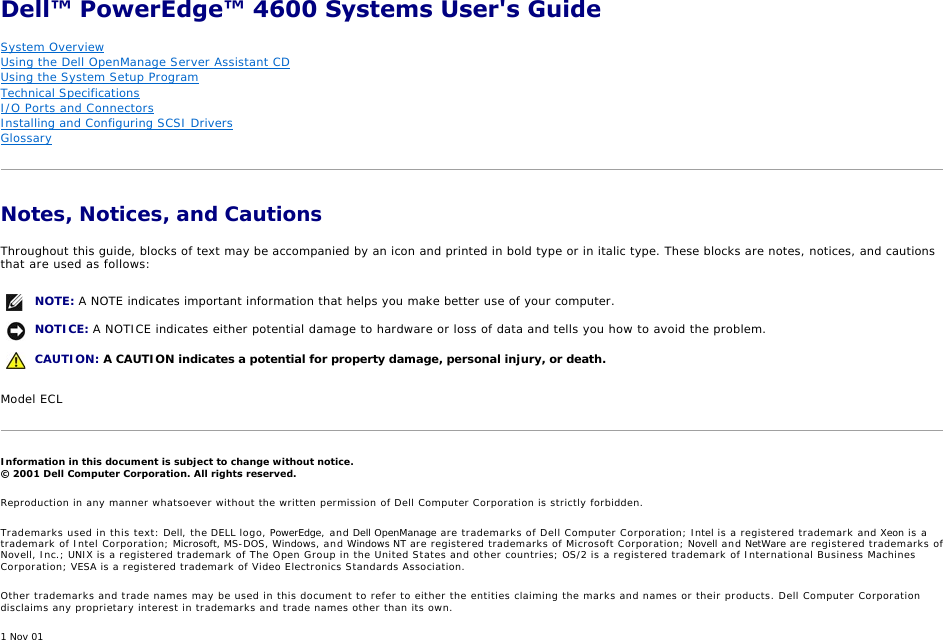Open the Glossary link
The height and width of the screenshot is (640, 943).
coord(25,138)
